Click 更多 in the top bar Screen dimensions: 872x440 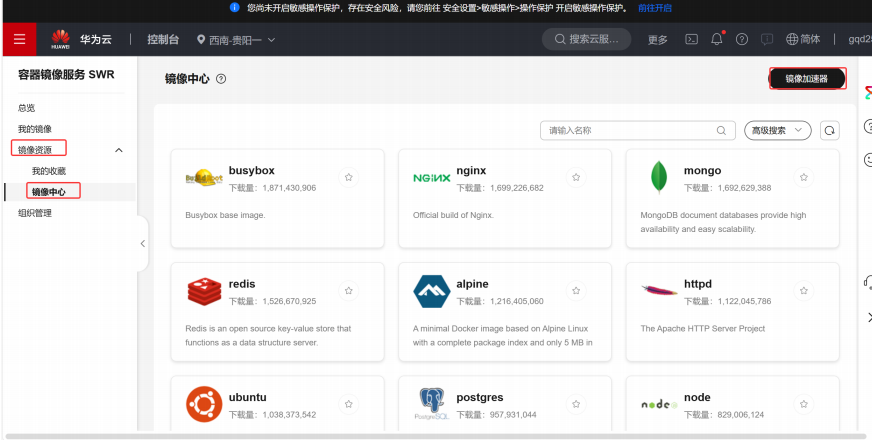(658, 39)
